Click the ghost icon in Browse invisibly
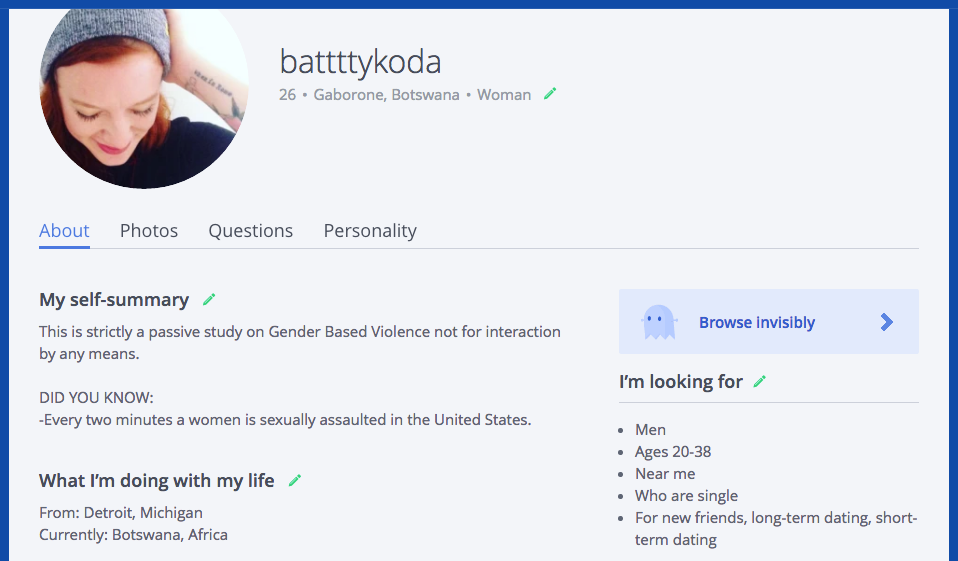 (x=659, y=322)
